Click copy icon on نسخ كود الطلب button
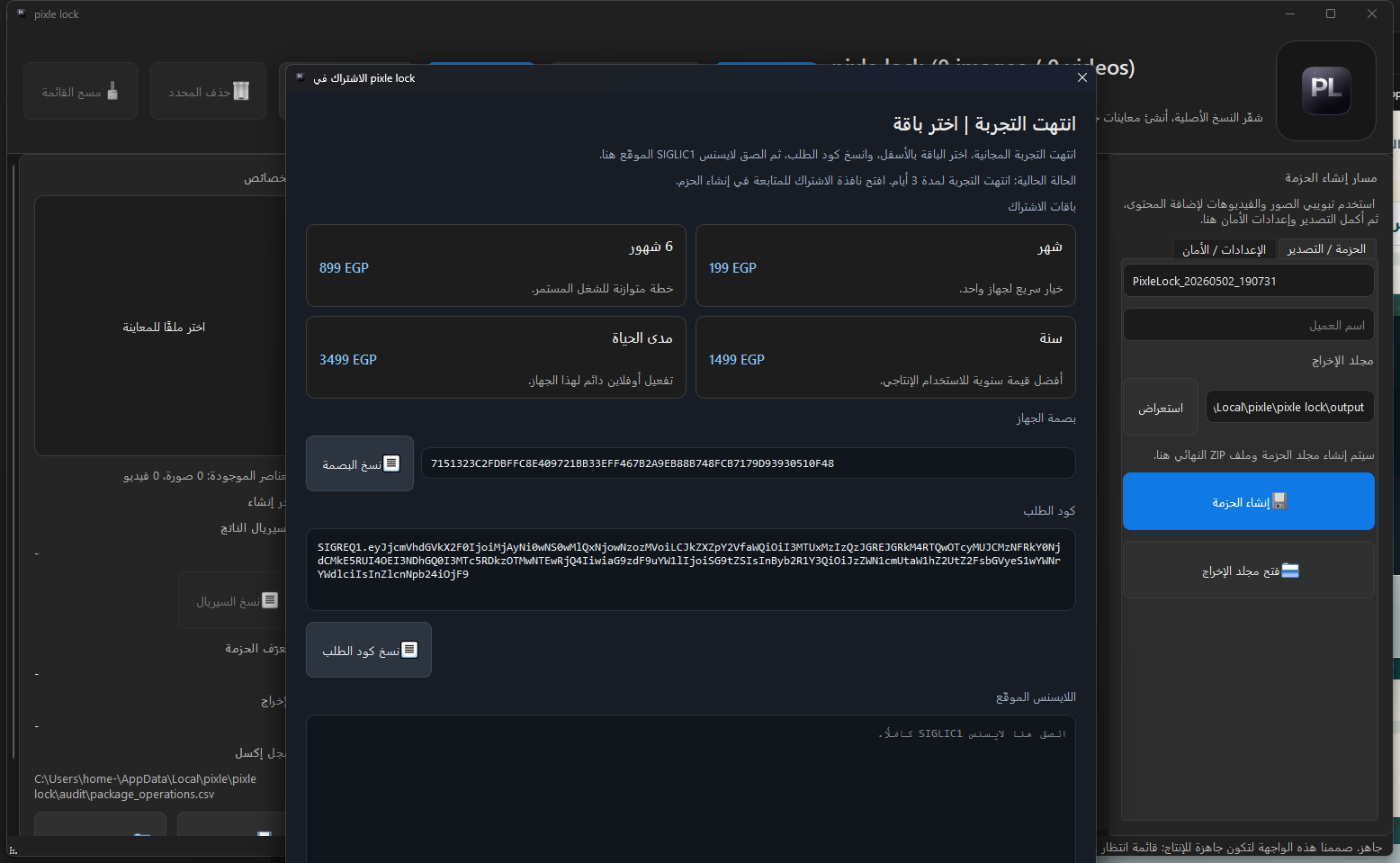 (409, 650)
